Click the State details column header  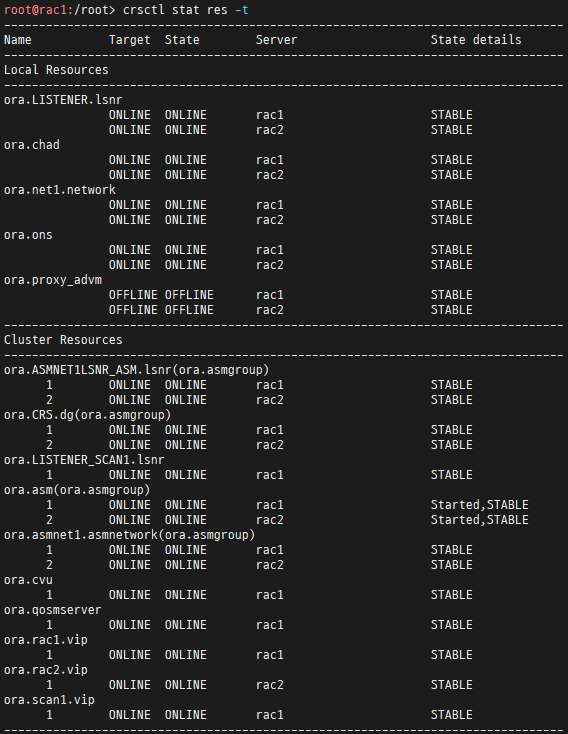coord(476,40)
